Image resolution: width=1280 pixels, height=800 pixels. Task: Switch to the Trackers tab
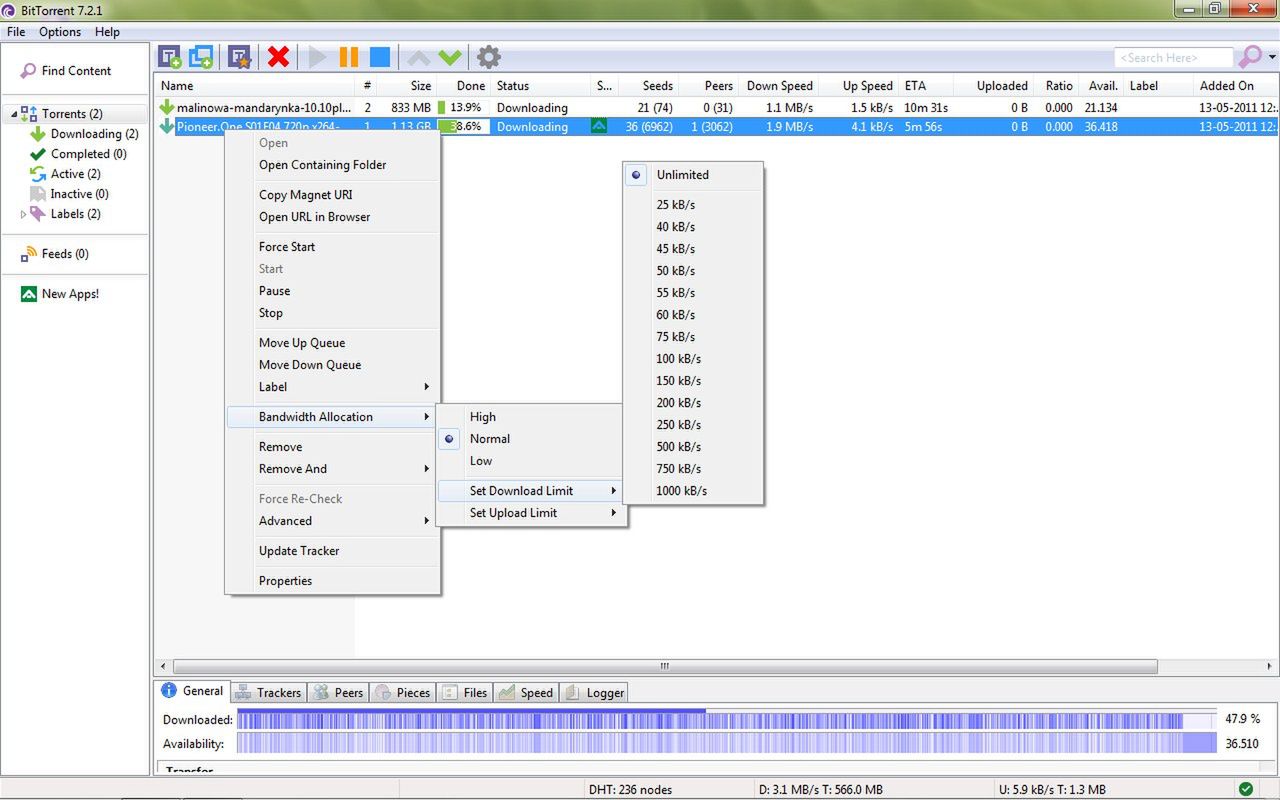[x=268, y=692]
